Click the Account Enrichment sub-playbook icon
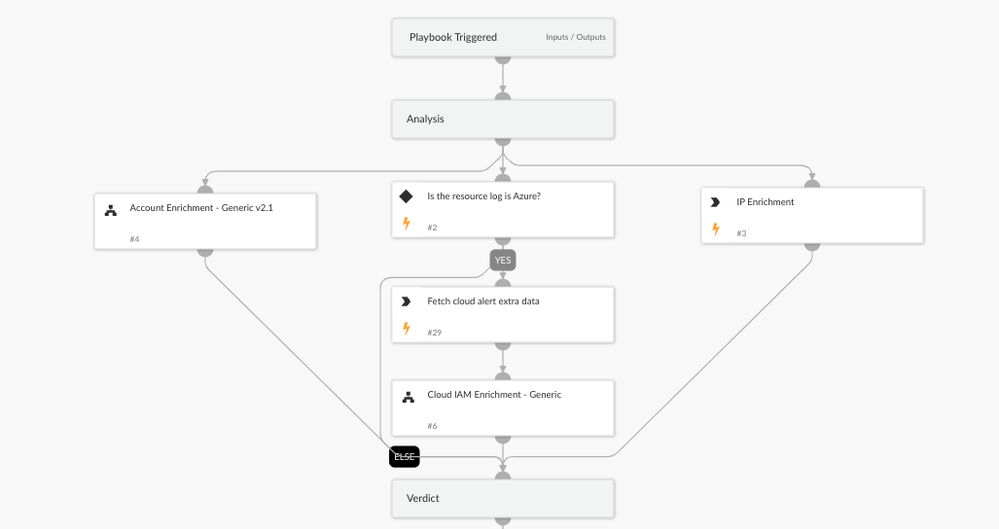Image resolution: width=999 pixels, height=529 pixels. point(111,210)
